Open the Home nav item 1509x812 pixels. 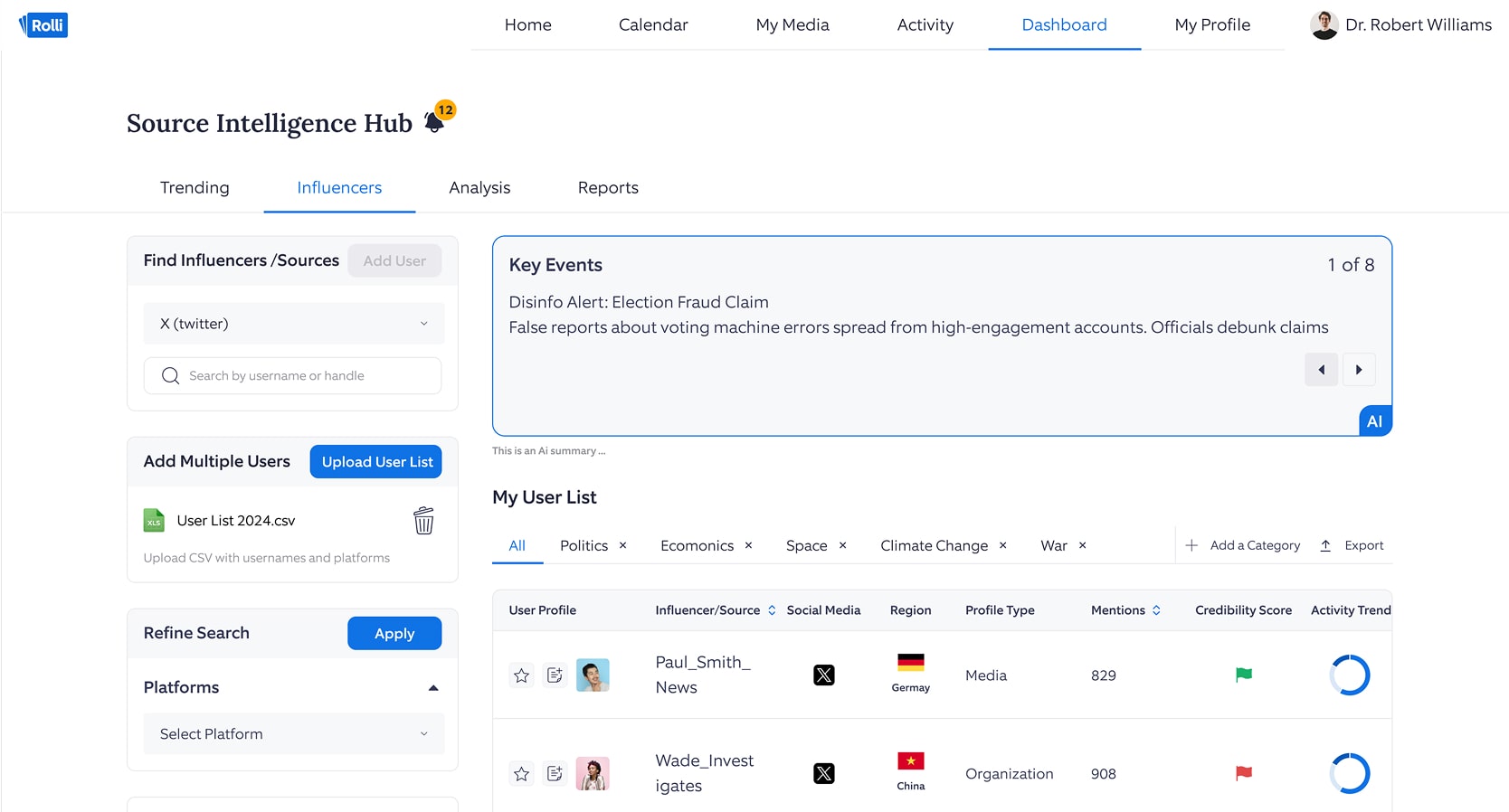pyautogui.click(x=528, y=25)
